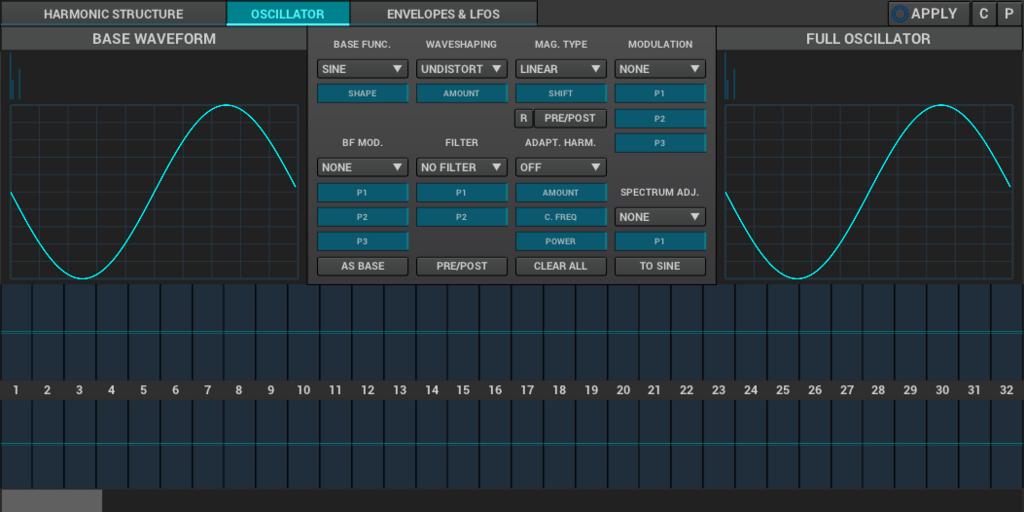Click the CLEAR ALL button
The width and height of the screenshot is (1024, 512).
pyautogui.click(x=561, y=266)
